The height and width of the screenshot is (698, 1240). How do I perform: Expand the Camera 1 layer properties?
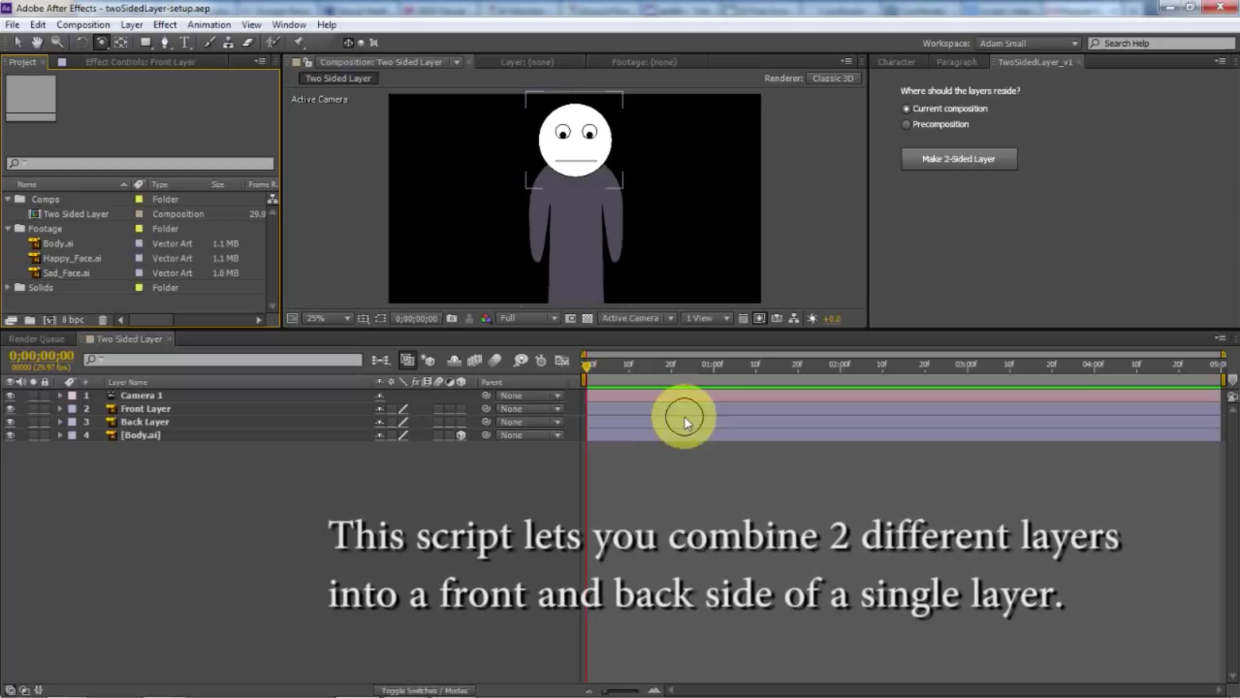59,396
